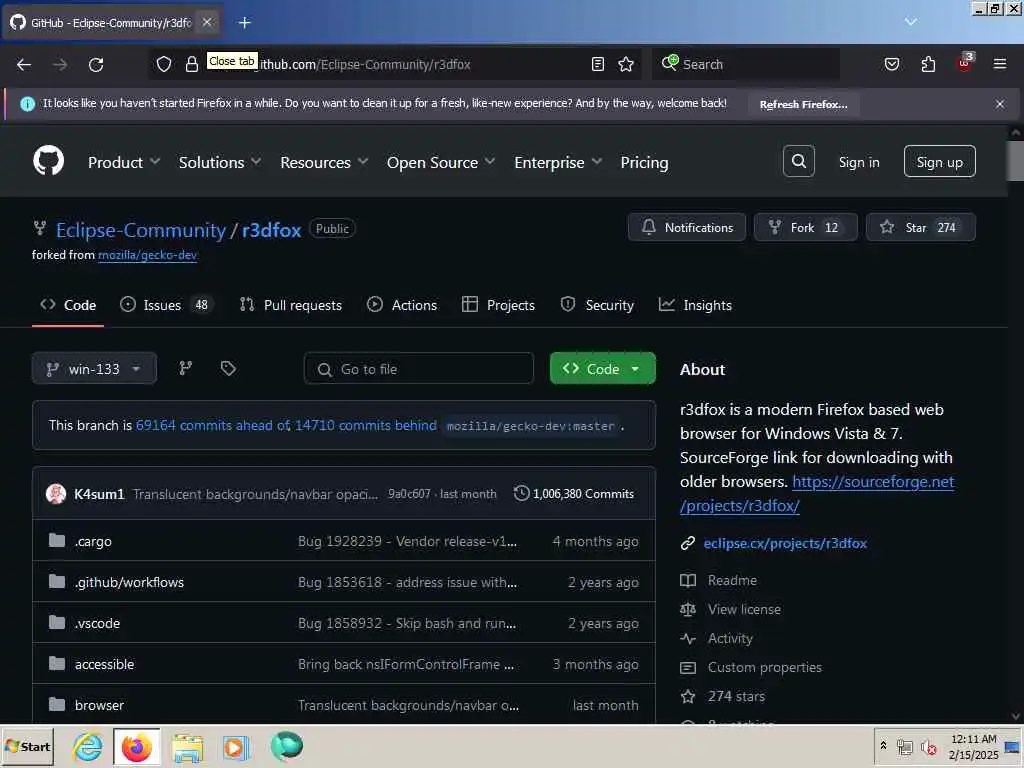Image resolution: width=1024 pixels, height=768 pixels.
Task: Open eclipse.cx/projects/r3dfox link
Action: 785,543
